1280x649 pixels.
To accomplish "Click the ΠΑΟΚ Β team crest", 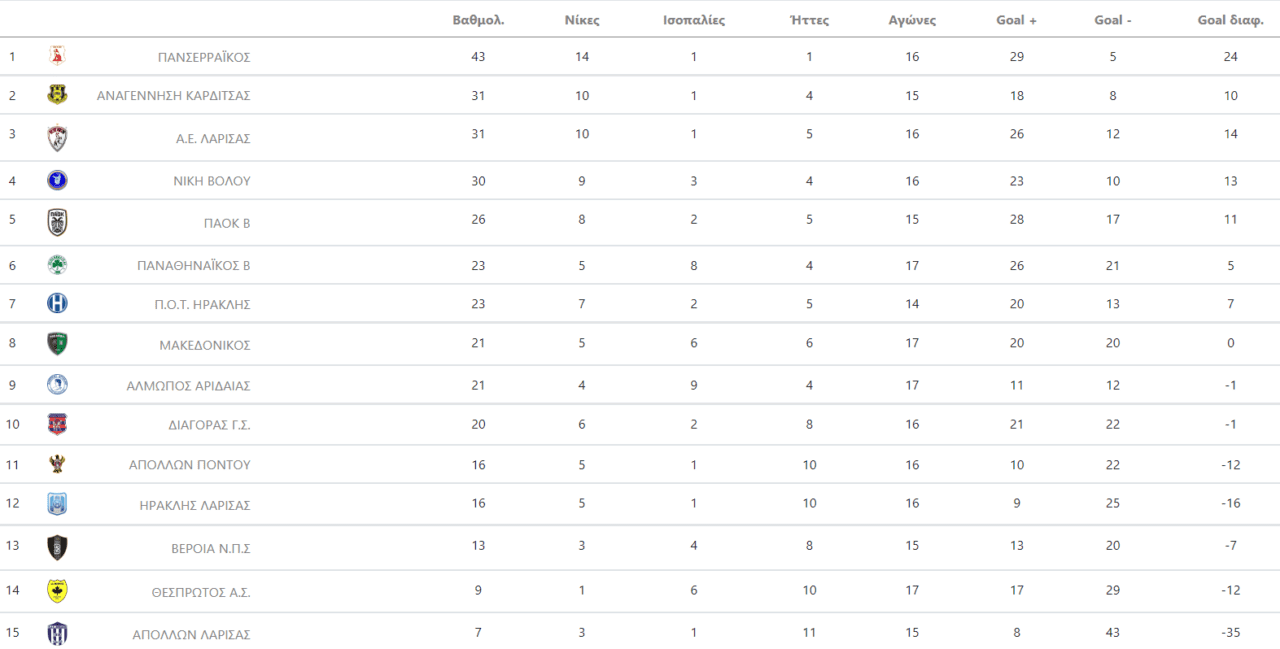I will pyautogui.click(x=57, y=222).
